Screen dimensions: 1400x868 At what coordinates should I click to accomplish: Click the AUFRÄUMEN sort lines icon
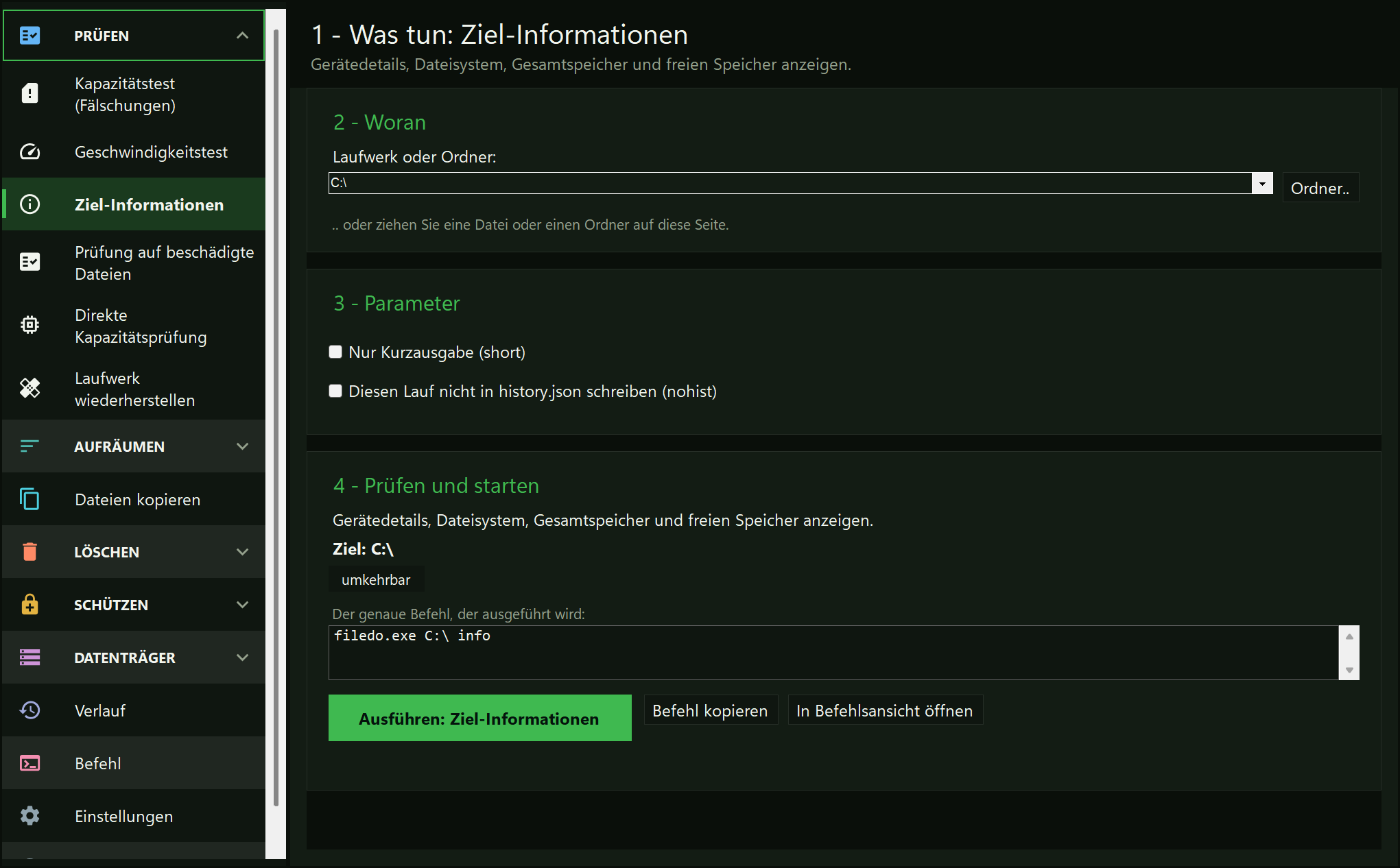click(29, 446)
